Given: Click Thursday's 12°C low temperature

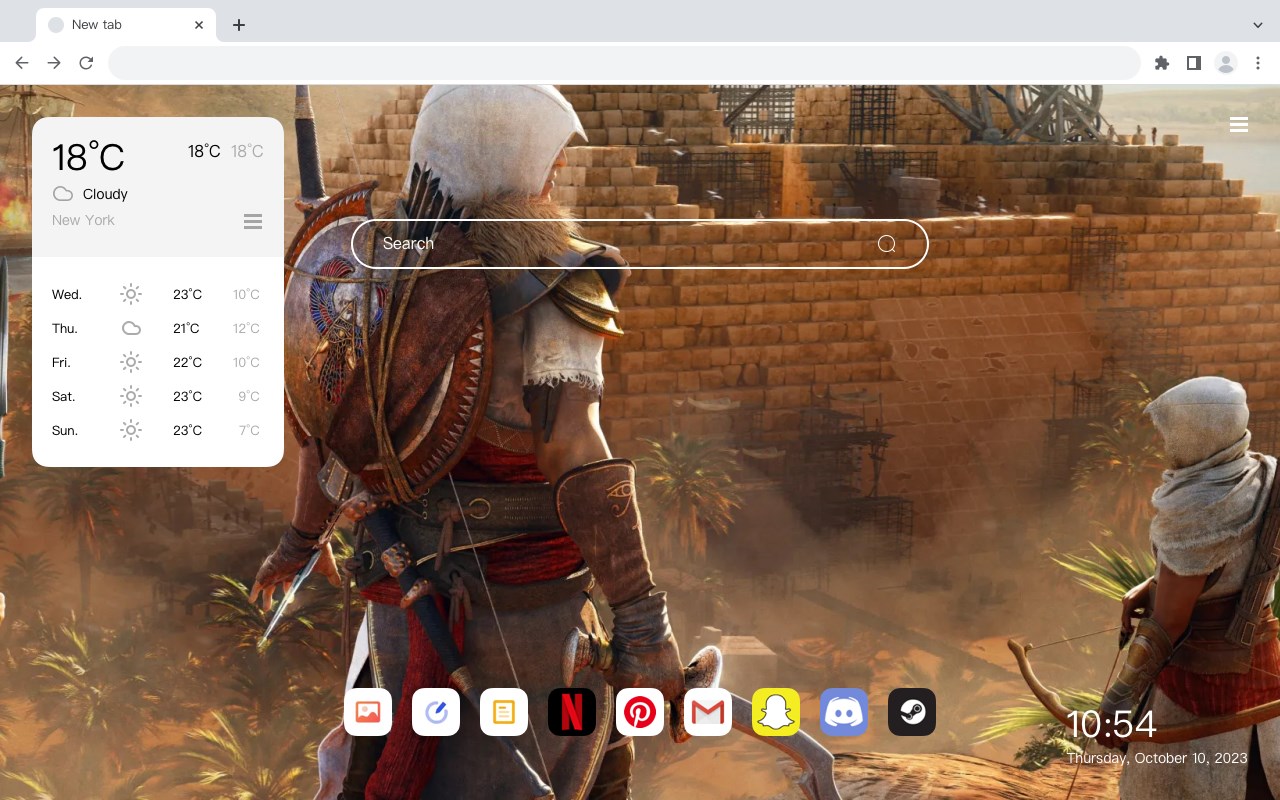Looking at the screenshot, I should click(247, 328).
